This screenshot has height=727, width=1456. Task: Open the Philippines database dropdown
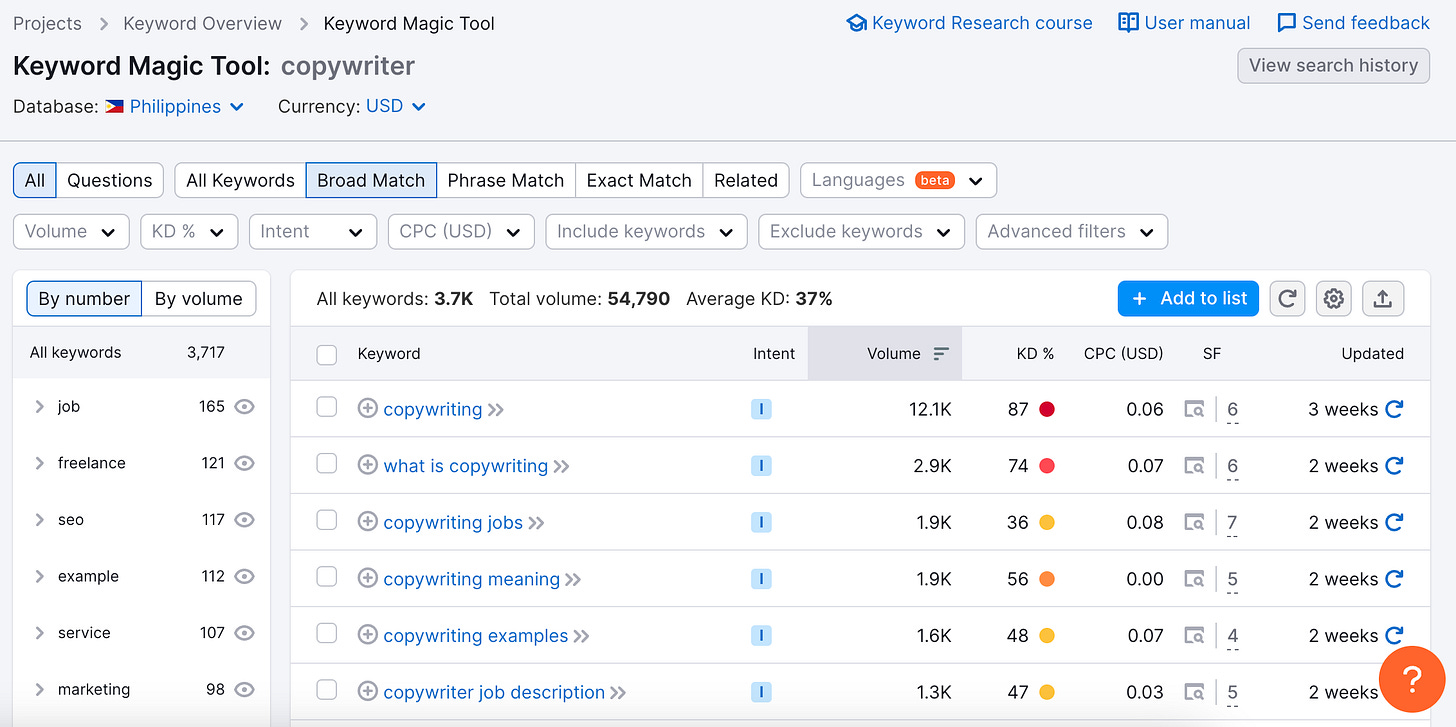coord(175,106)
